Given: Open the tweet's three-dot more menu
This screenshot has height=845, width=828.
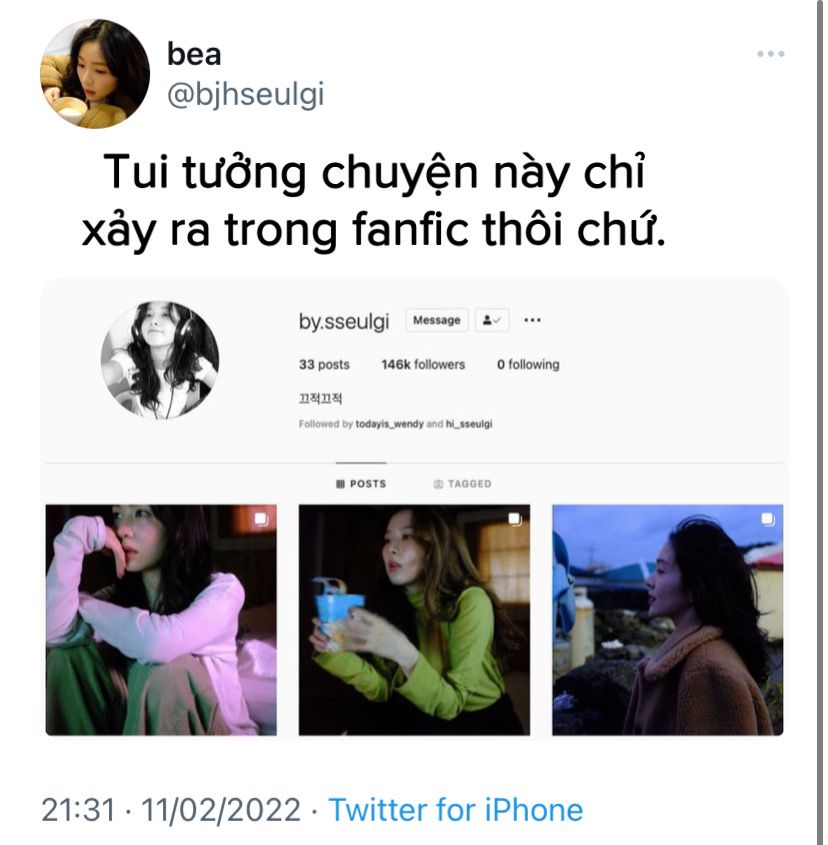Looking at the screenshot, I should pyautogui.click(x=770, y=53).
